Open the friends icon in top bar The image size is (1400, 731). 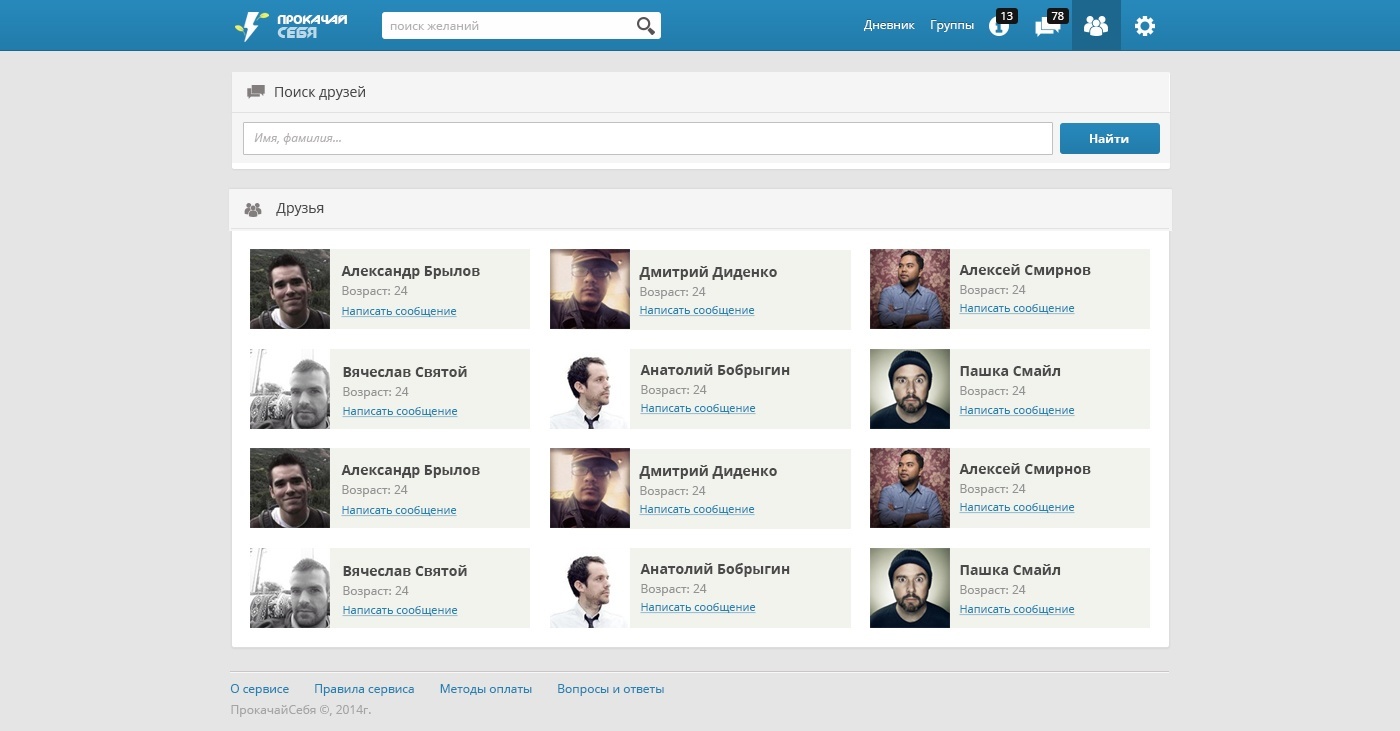click(1096, 26)
